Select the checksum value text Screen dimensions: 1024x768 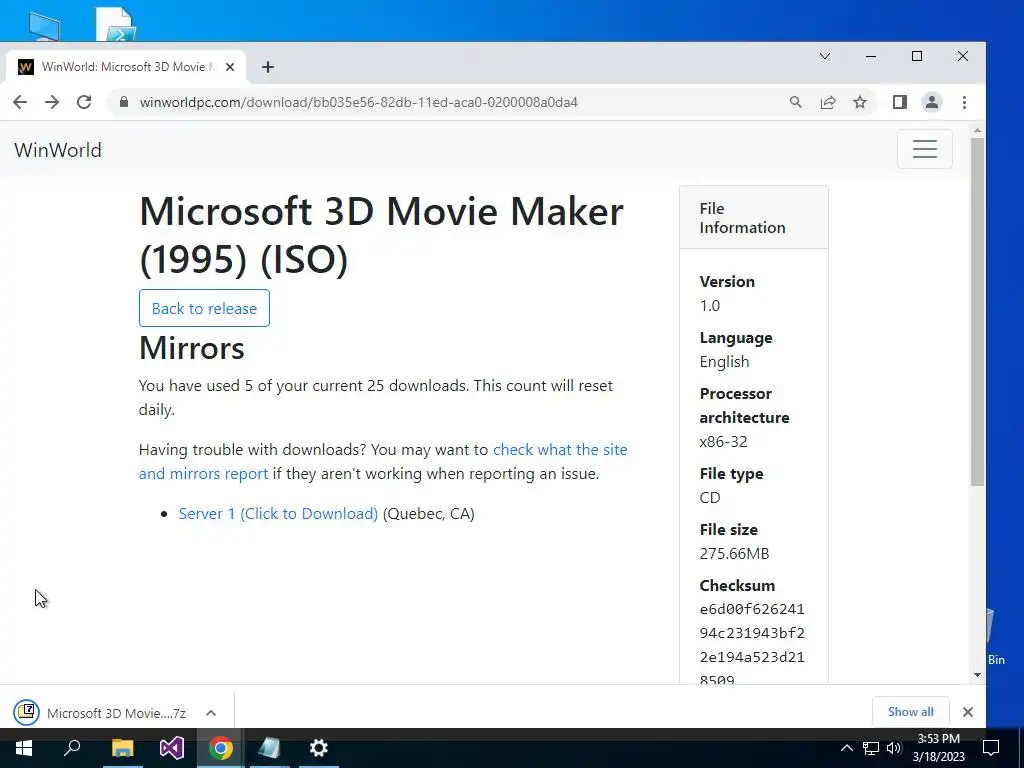[x=752, y=645]
